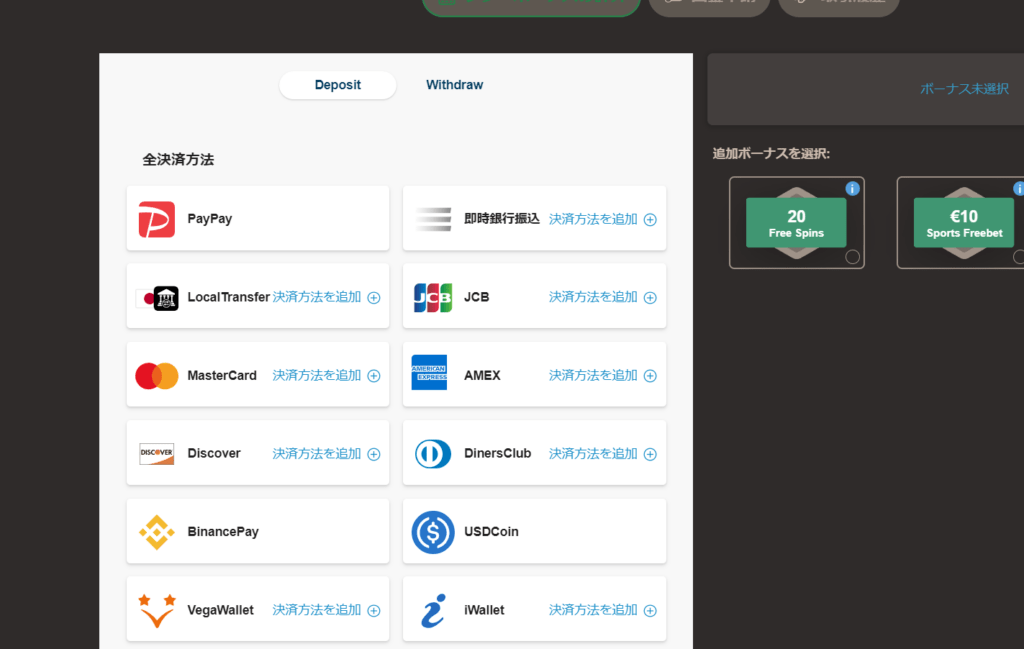Add payment method link for DinersClub

click(x=593, y=454)
